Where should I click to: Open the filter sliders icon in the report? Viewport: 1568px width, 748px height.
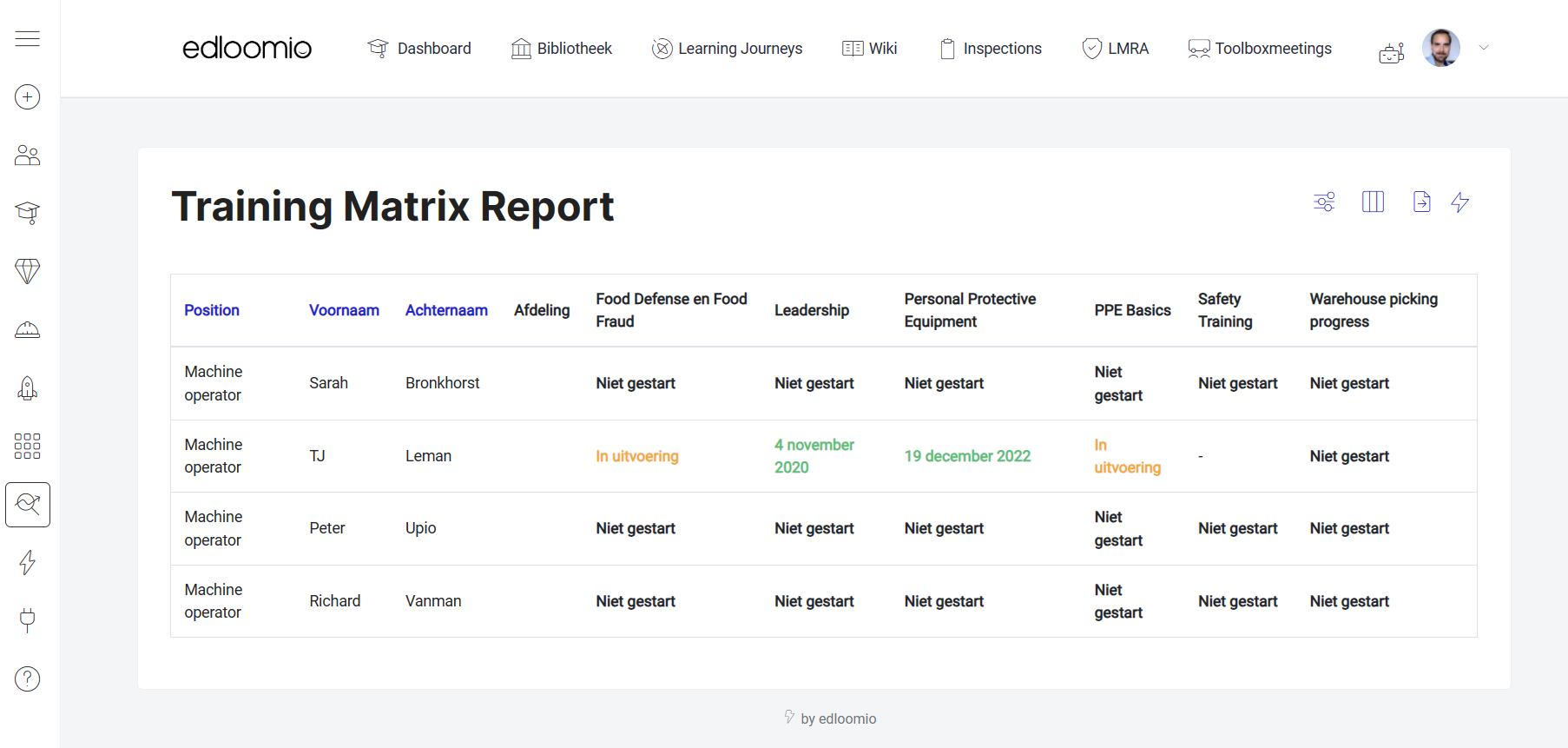click(1324, 202)
